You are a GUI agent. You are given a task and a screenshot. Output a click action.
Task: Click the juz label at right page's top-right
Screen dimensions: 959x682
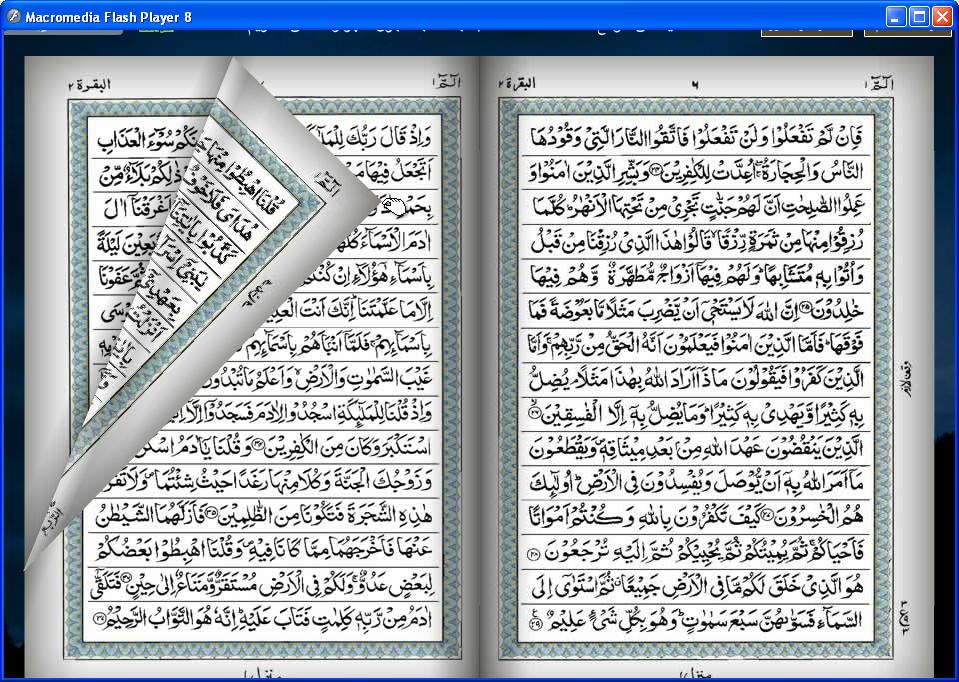point(879,84)
